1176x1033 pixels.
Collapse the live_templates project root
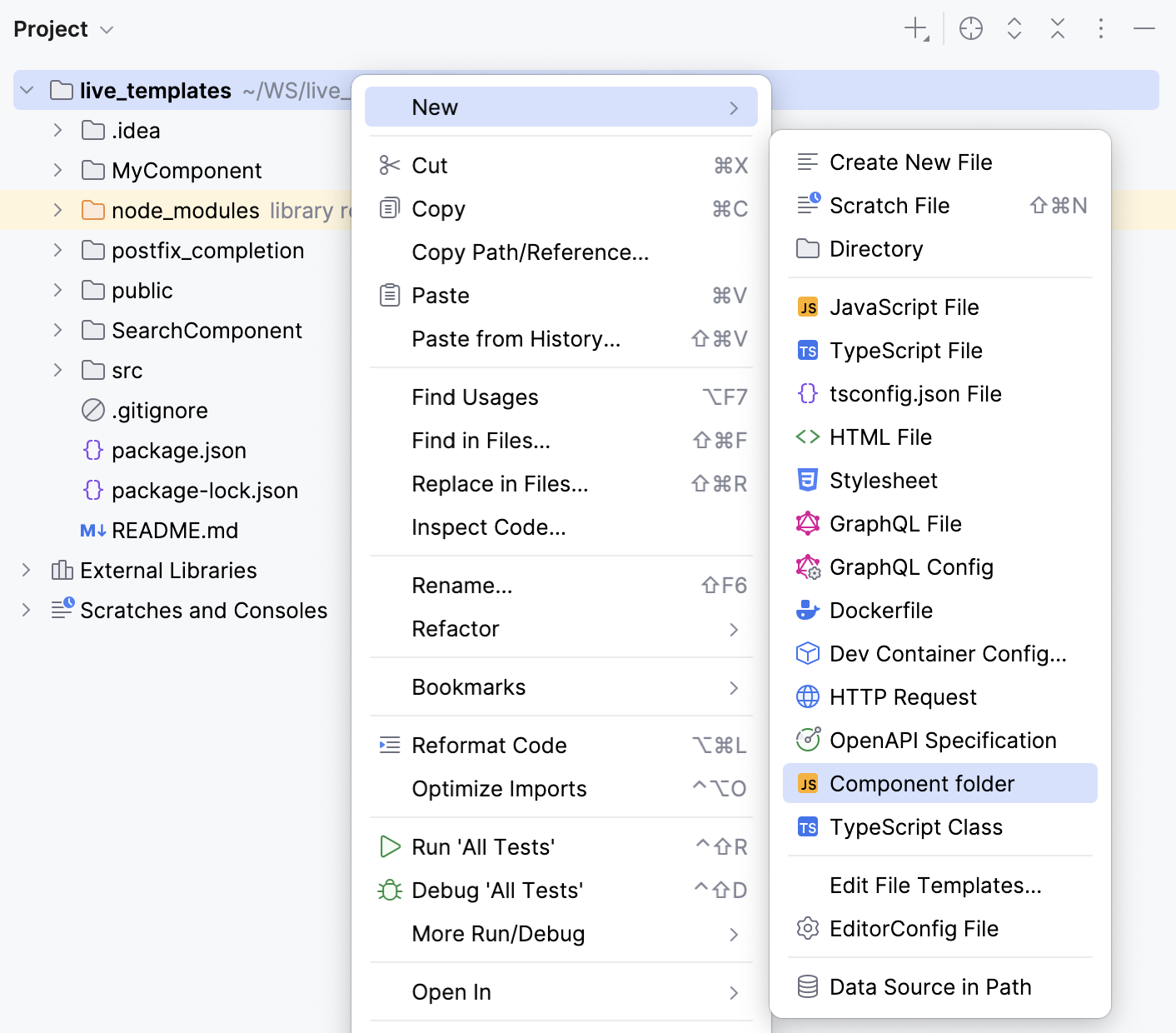(x=27, y=90)
